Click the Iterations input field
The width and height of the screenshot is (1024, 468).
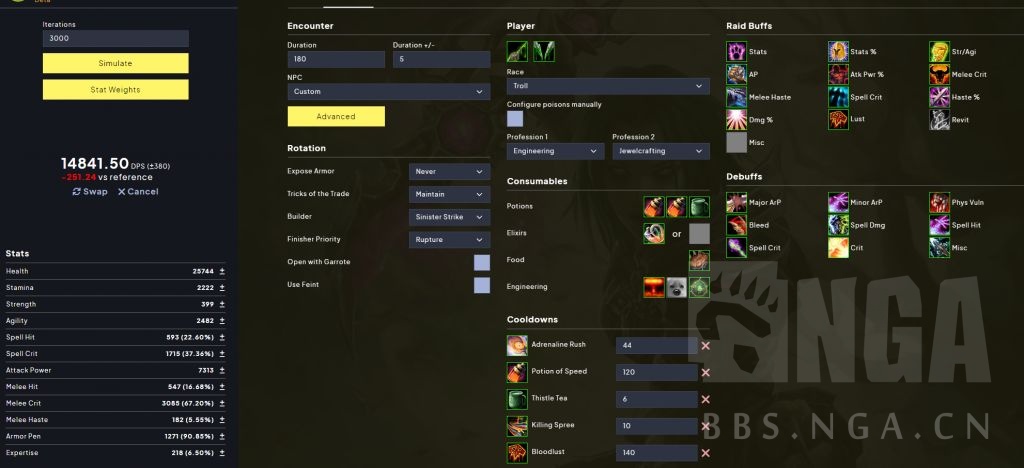(x=116, y=39)
